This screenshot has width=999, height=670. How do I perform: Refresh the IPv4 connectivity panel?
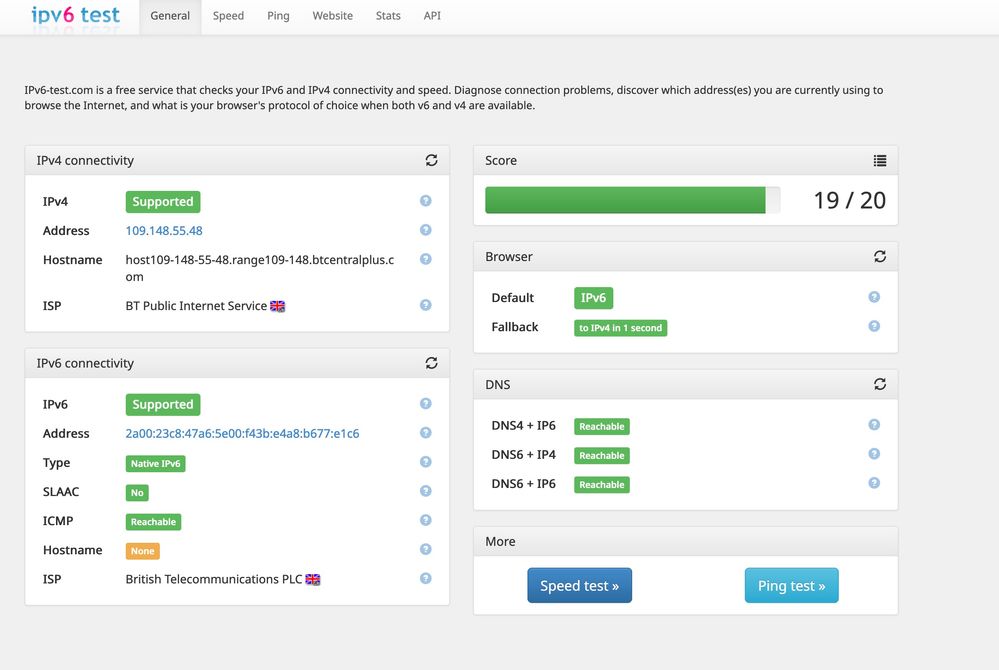click(x=431, y=160)
